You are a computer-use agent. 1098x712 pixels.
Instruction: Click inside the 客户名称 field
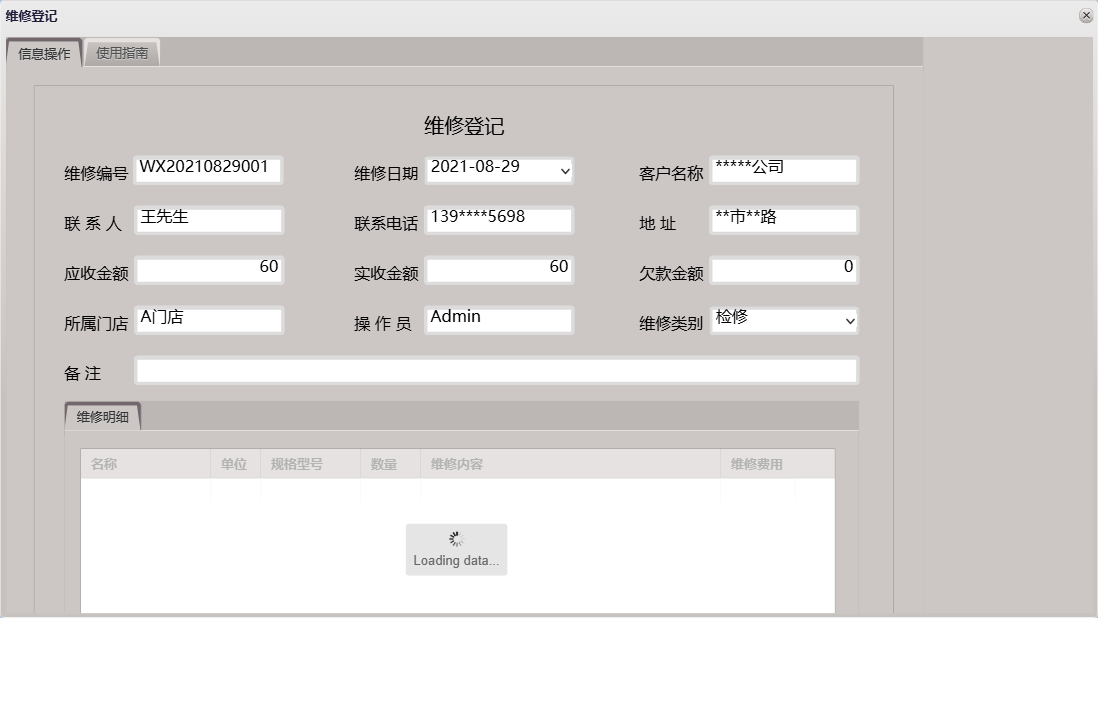pyautogui.click(x=784, y=169)
